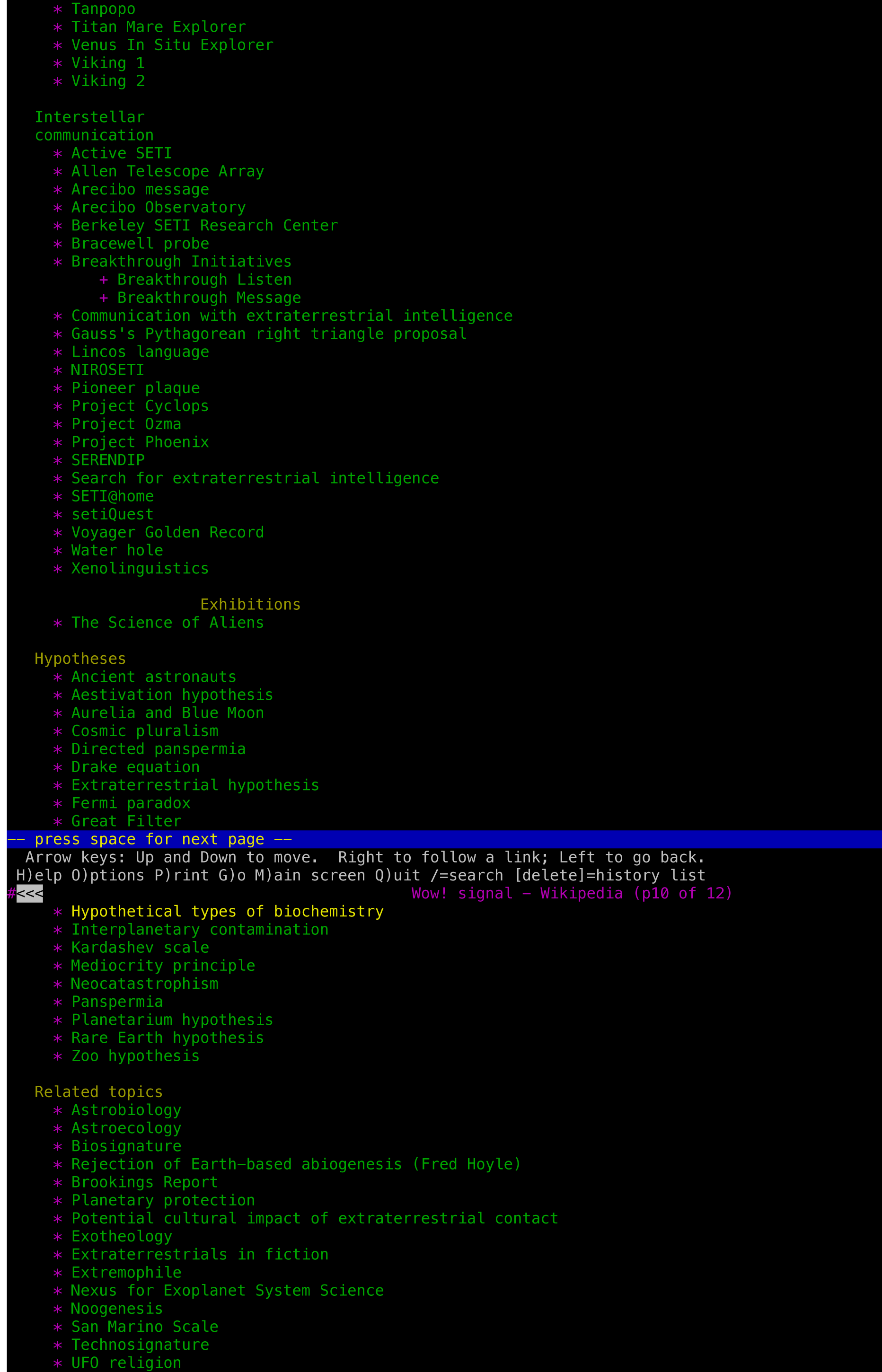Click the Q)uit command in Lynx menu
The image size is (882, 1372).
pyautogui.click(x=398, y=875)
